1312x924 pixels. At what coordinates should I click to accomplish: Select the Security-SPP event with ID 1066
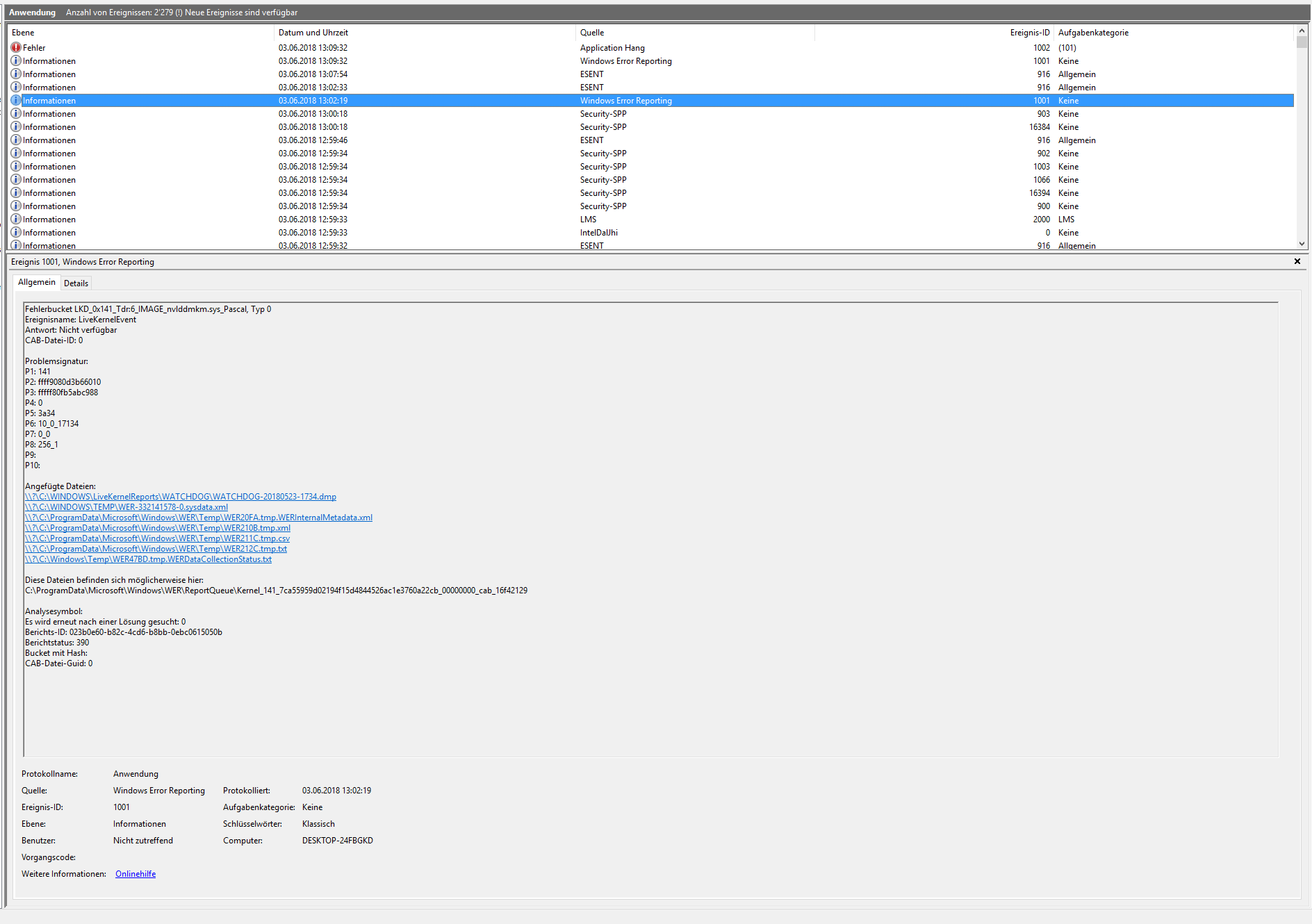(x=652, y=180)
